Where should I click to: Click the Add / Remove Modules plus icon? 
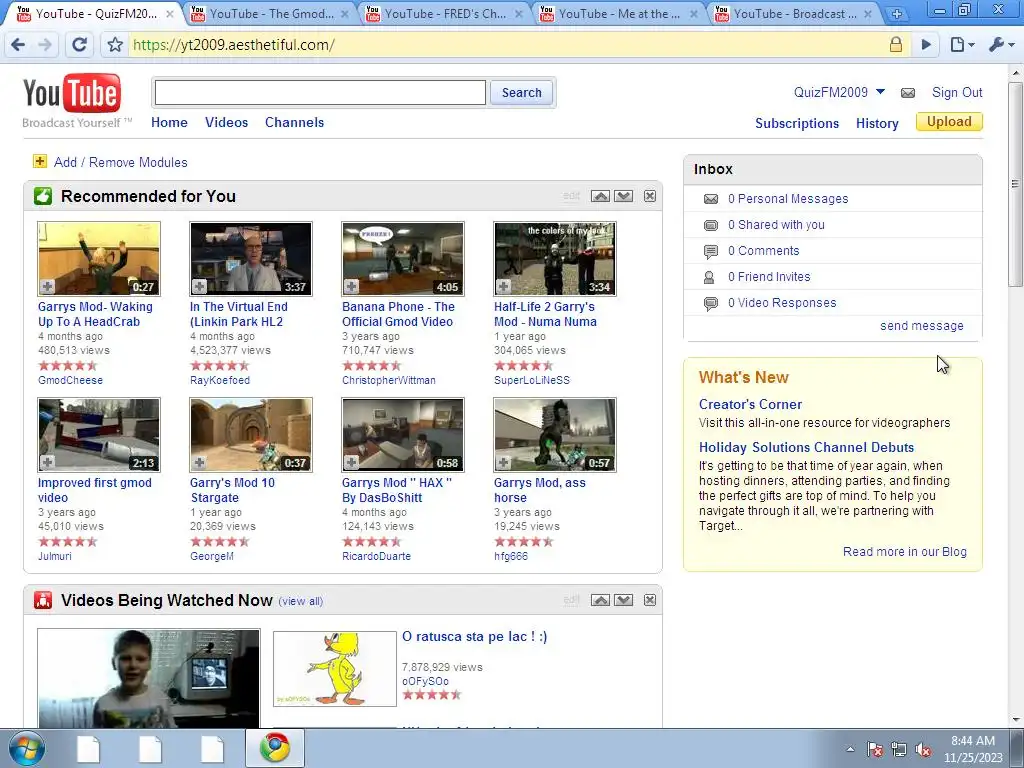(40, 161)
